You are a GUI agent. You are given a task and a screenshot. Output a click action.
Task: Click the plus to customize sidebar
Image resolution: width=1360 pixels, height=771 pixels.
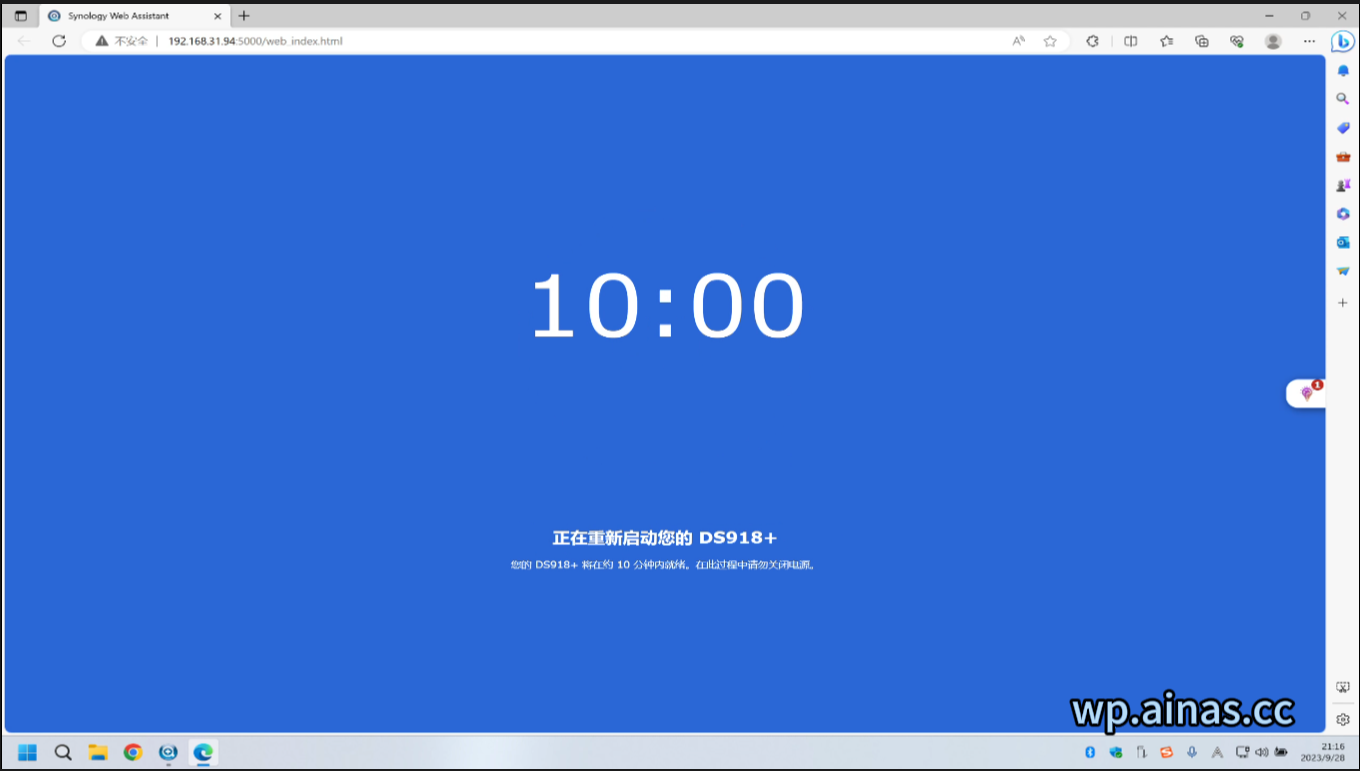click(1342, 301)
